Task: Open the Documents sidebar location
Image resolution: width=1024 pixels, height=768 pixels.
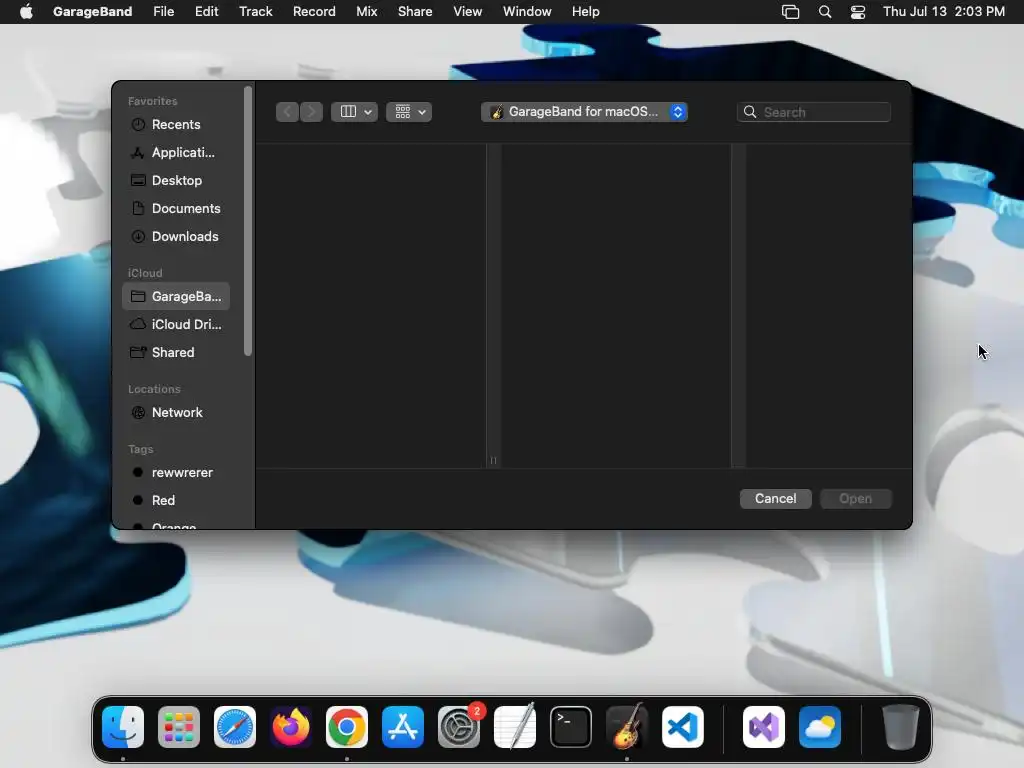Action: [176, 208]
